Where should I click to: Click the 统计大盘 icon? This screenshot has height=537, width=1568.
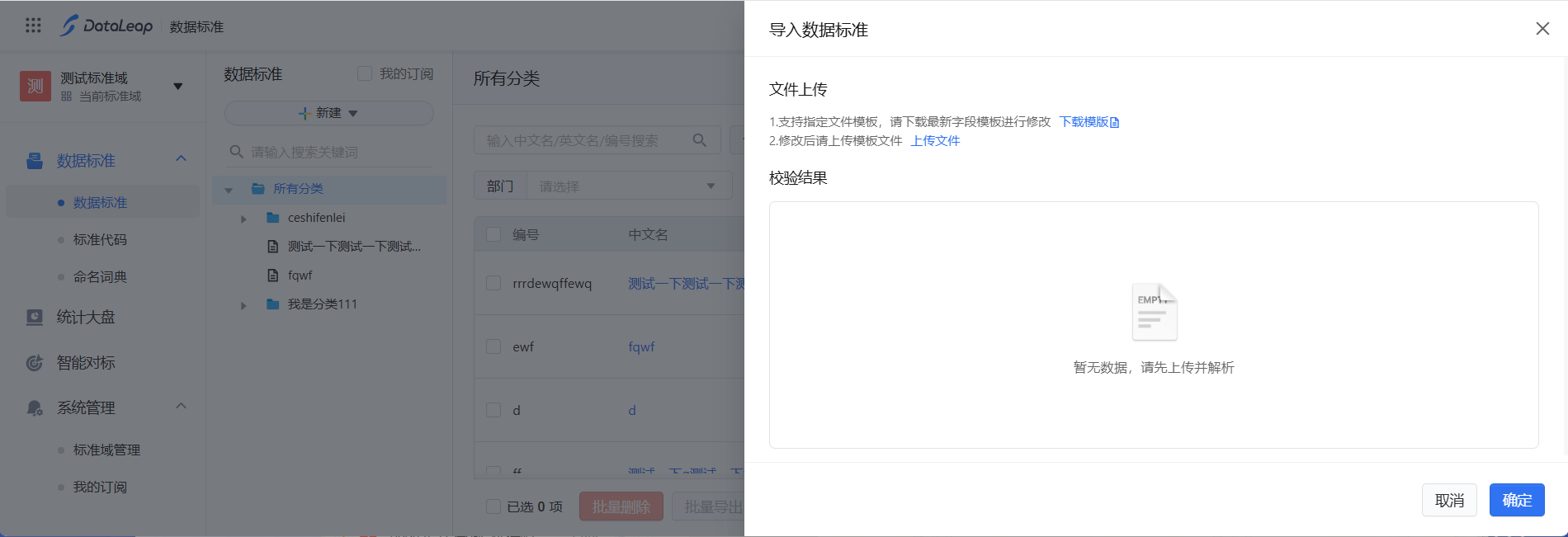(35, 317)
